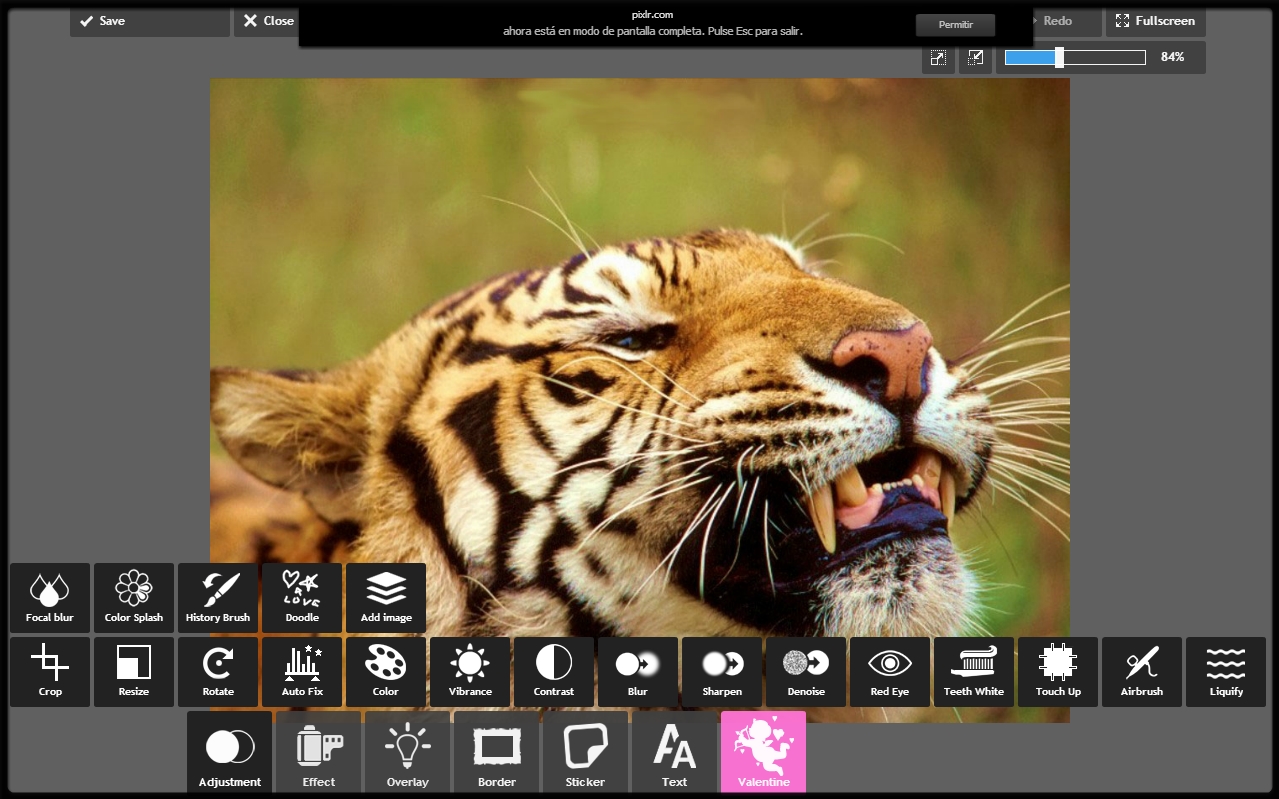Viewport: 1279px width, 799px height.
Task: Open the Overlay category
Action: 407,752
